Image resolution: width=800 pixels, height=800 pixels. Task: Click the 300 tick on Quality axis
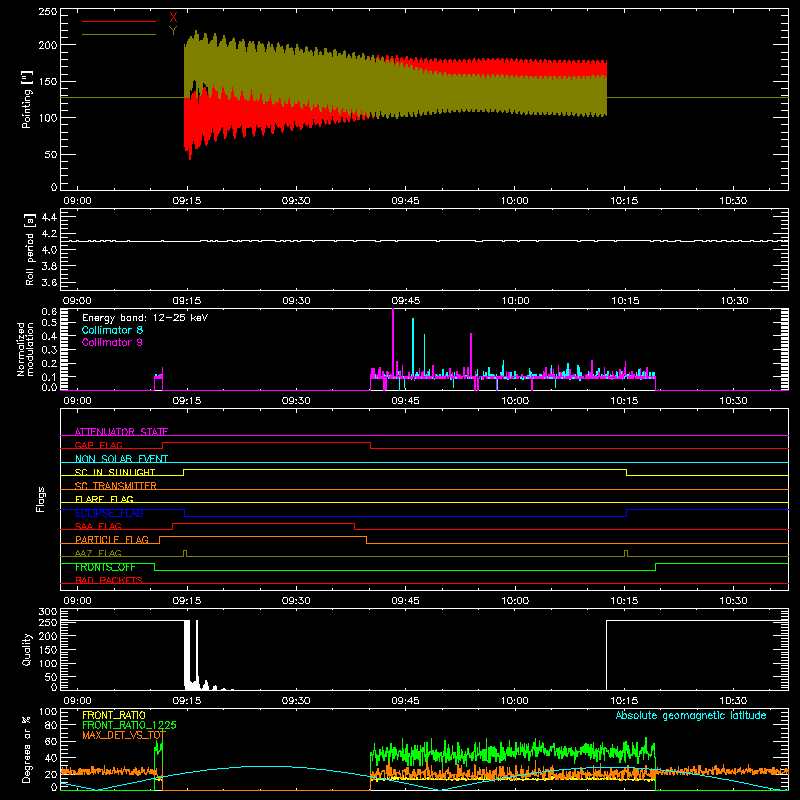tap(47, 612)
